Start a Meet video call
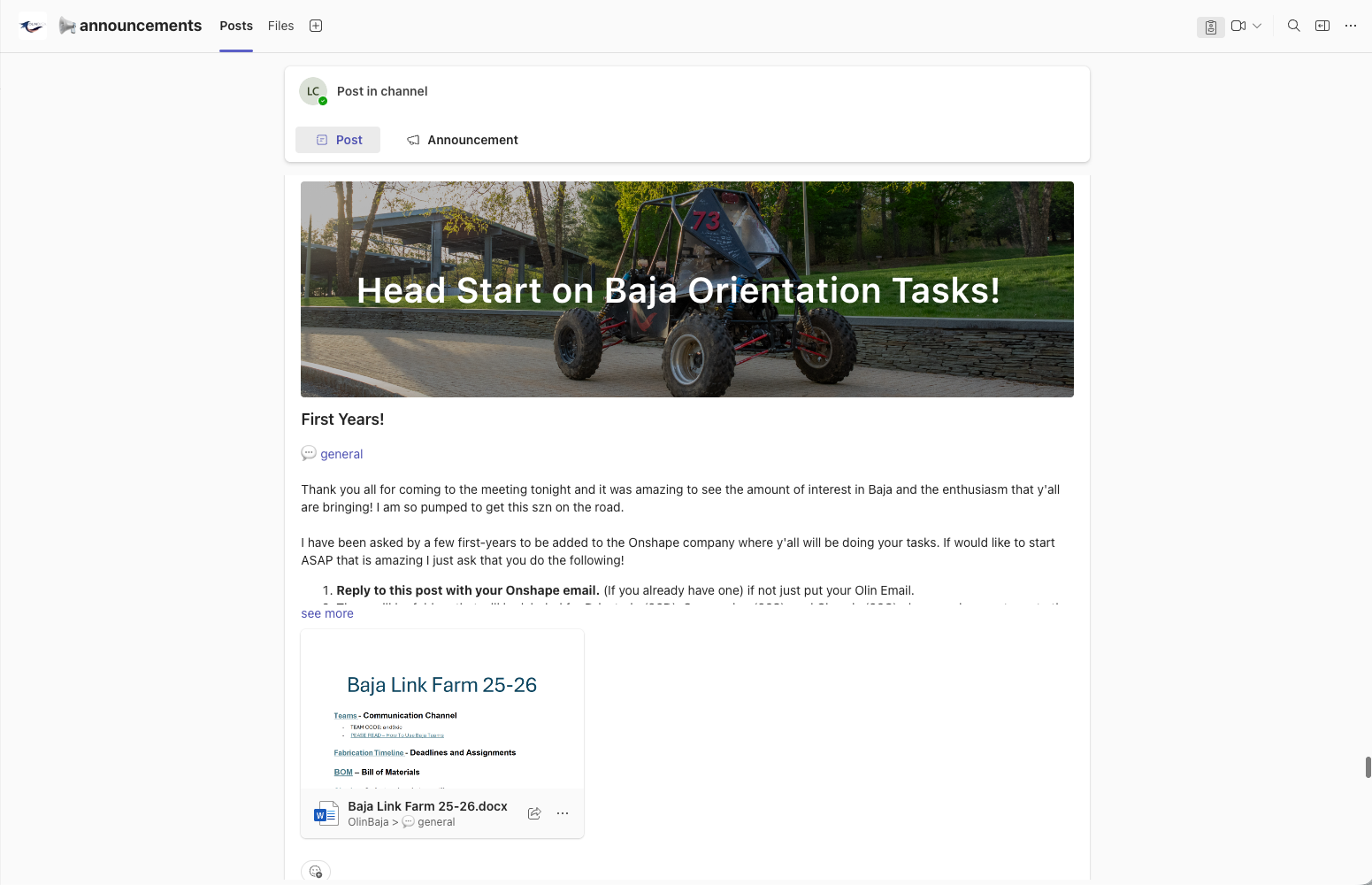This screenshot has width=1372, height=885. (1238, 26)
